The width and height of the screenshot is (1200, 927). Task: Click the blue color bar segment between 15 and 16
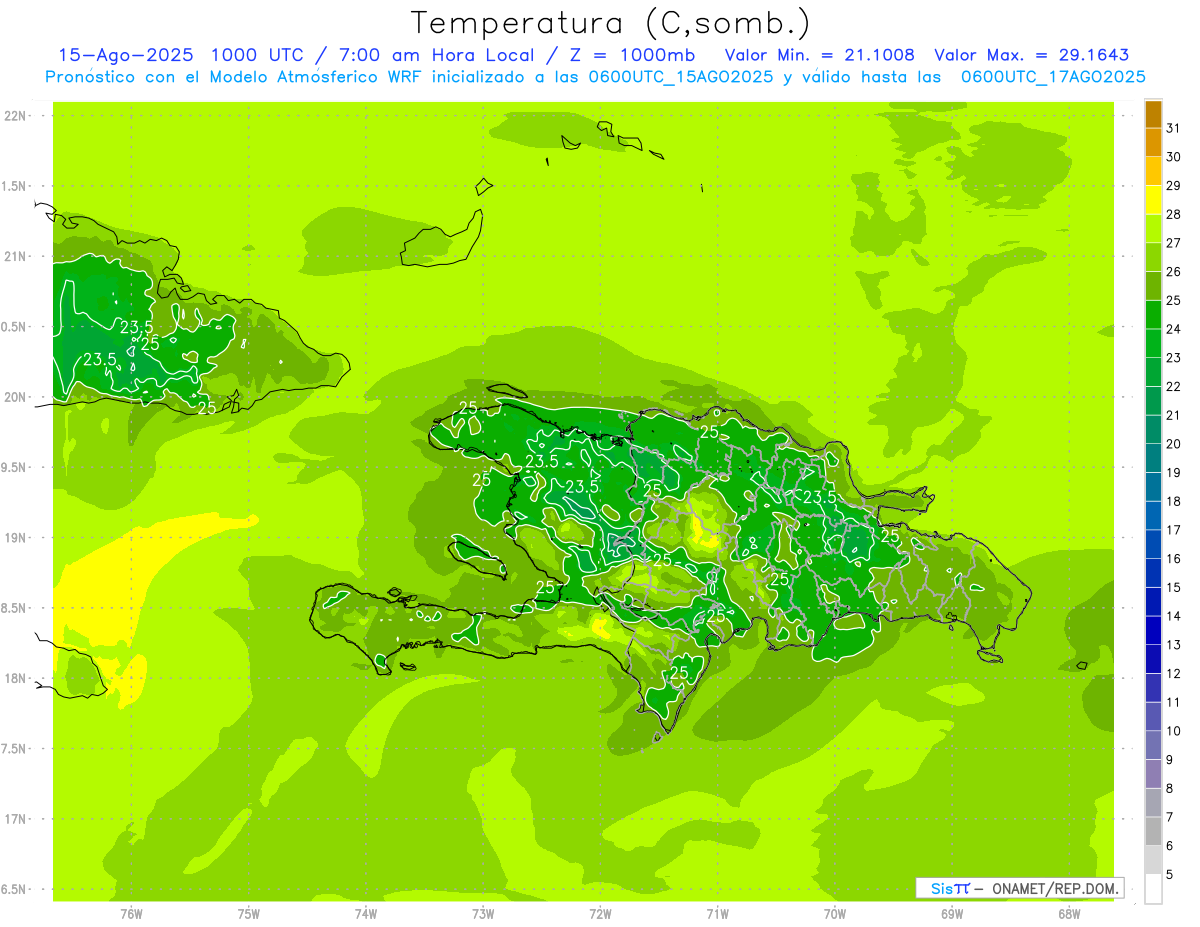[1153, 573]
